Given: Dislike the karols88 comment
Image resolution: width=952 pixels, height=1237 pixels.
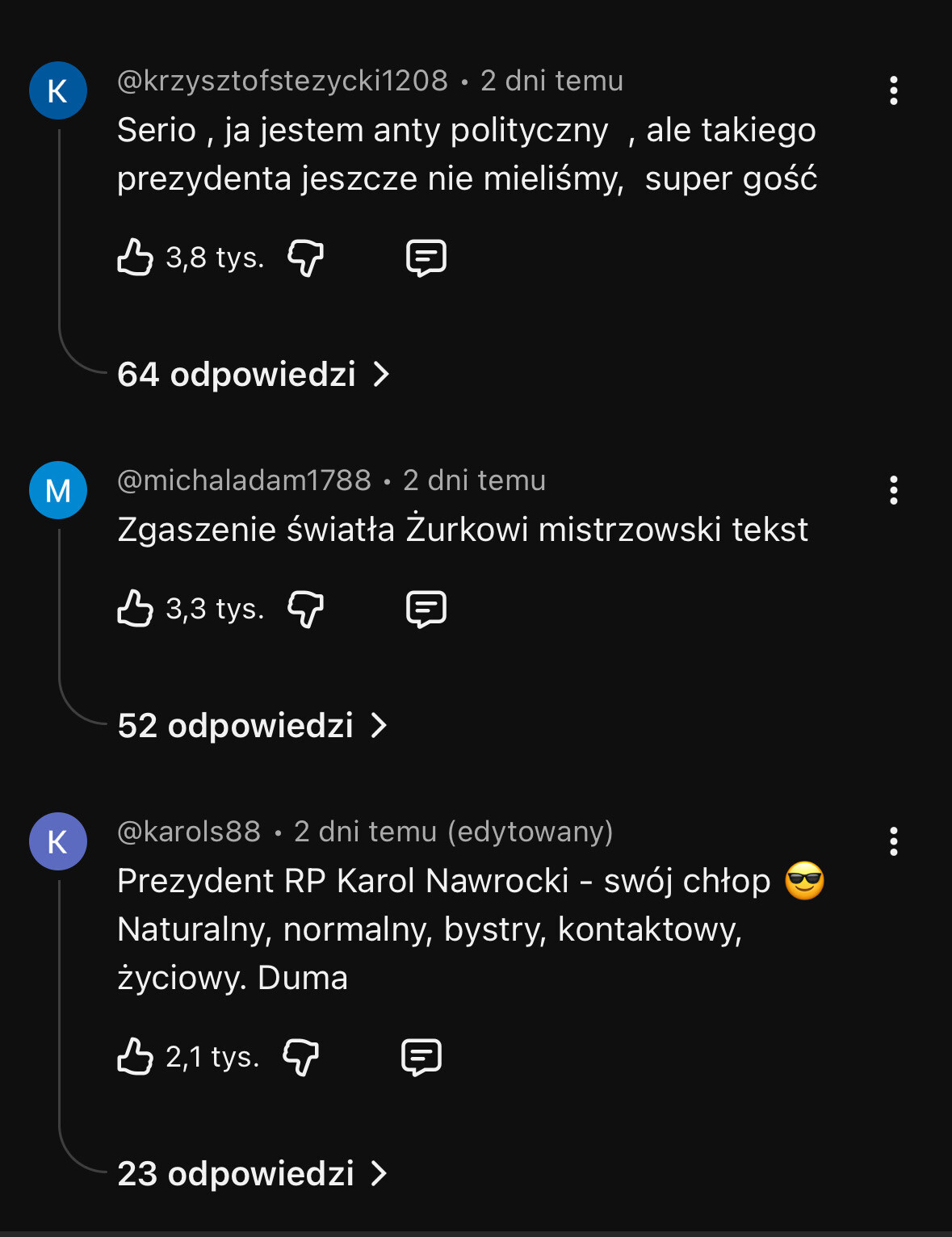Looking at the screenshot, I should click(301, 1058).
